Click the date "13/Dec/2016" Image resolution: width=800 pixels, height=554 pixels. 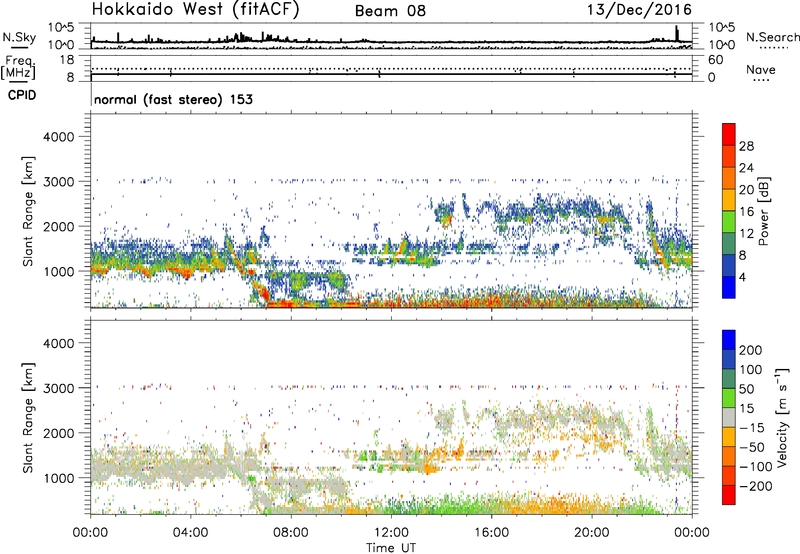[x=639, y=9]
